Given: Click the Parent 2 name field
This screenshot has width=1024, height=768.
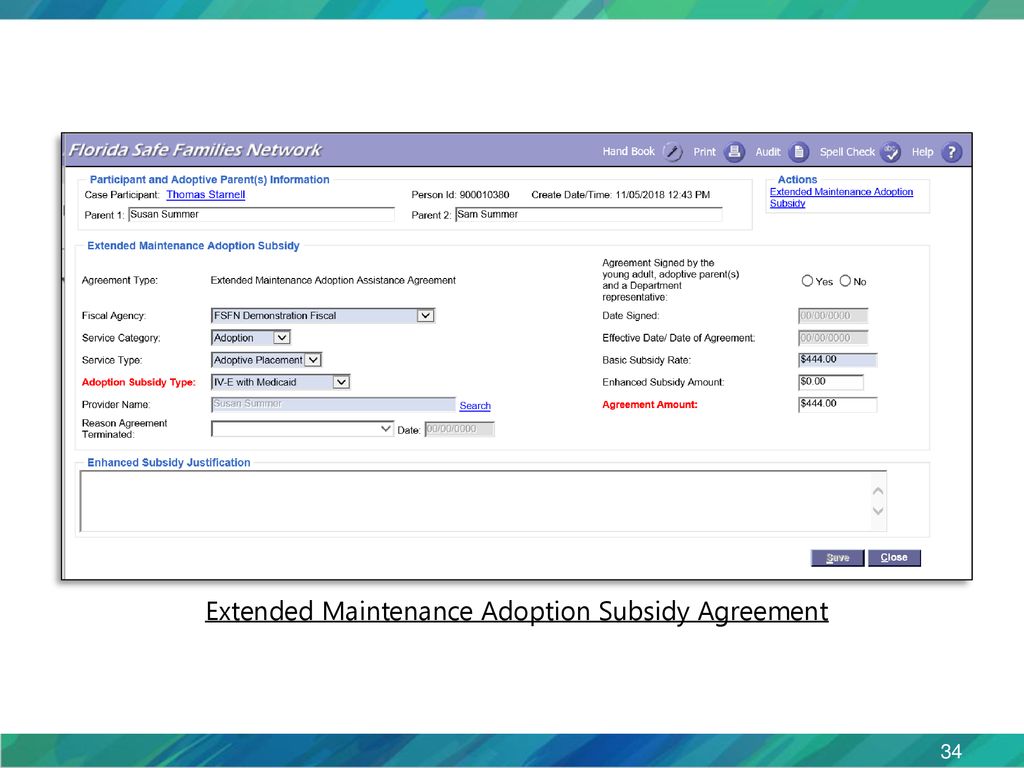Looking at the screenshot, I should [x=589, y=214].
